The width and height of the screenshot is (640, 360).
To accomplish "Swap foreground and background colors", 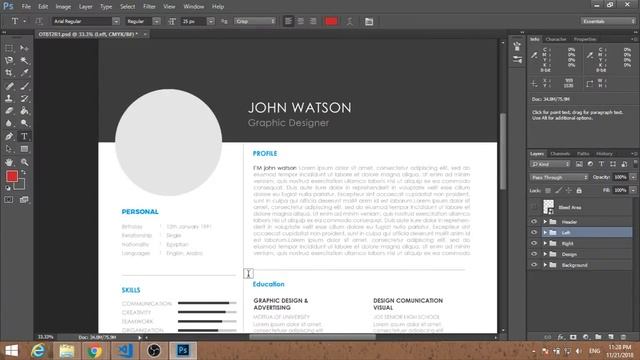I will click(24, 173).
